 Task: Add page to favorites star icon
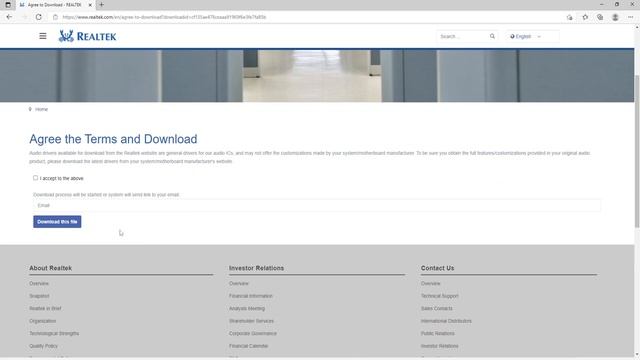585,17
